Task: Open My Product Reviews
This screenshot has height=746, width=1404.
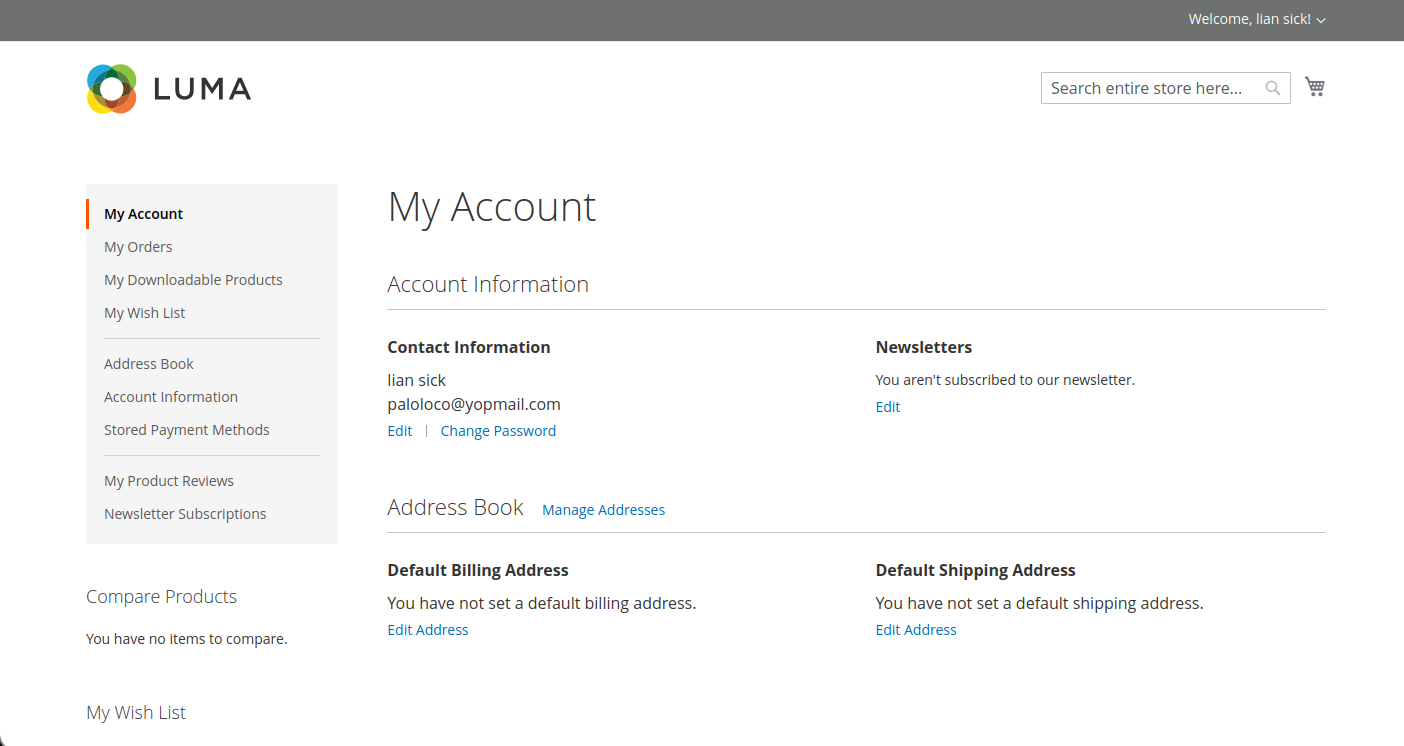Action: point(169,481)
